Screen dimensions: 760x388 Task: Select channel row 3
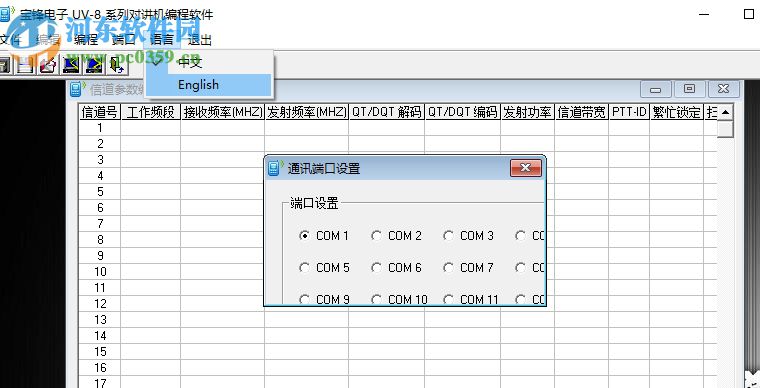pos(99,160)
